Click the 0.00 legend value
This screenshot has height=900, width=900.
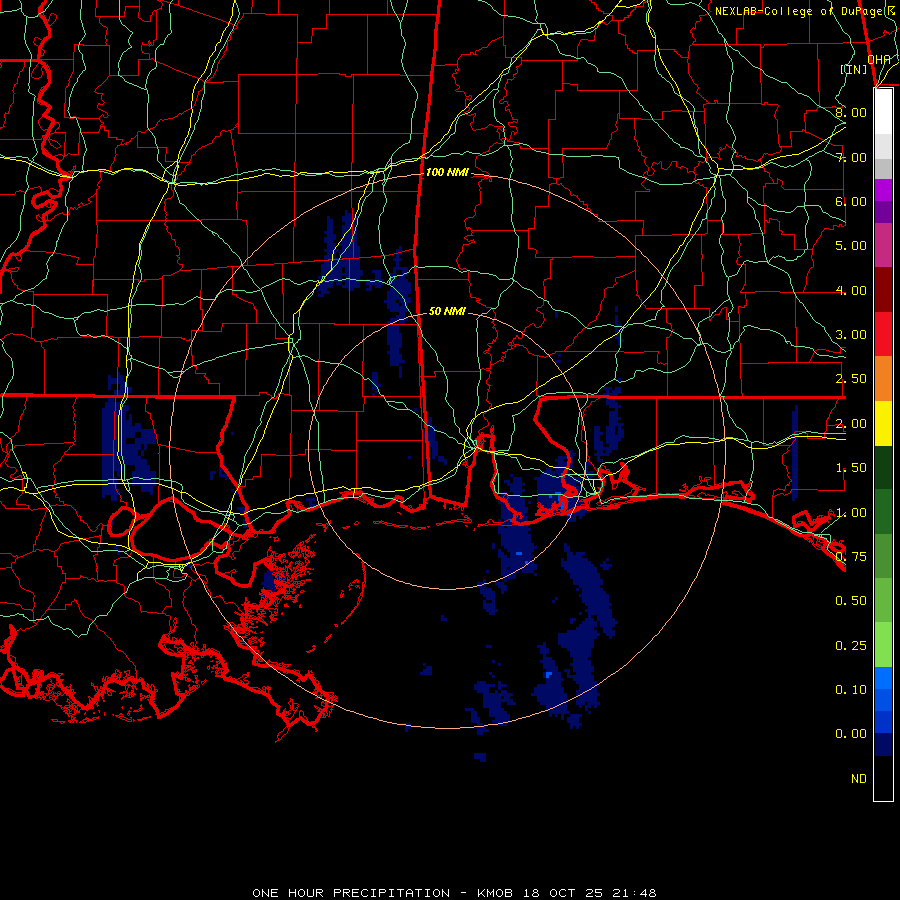[851, 734]
